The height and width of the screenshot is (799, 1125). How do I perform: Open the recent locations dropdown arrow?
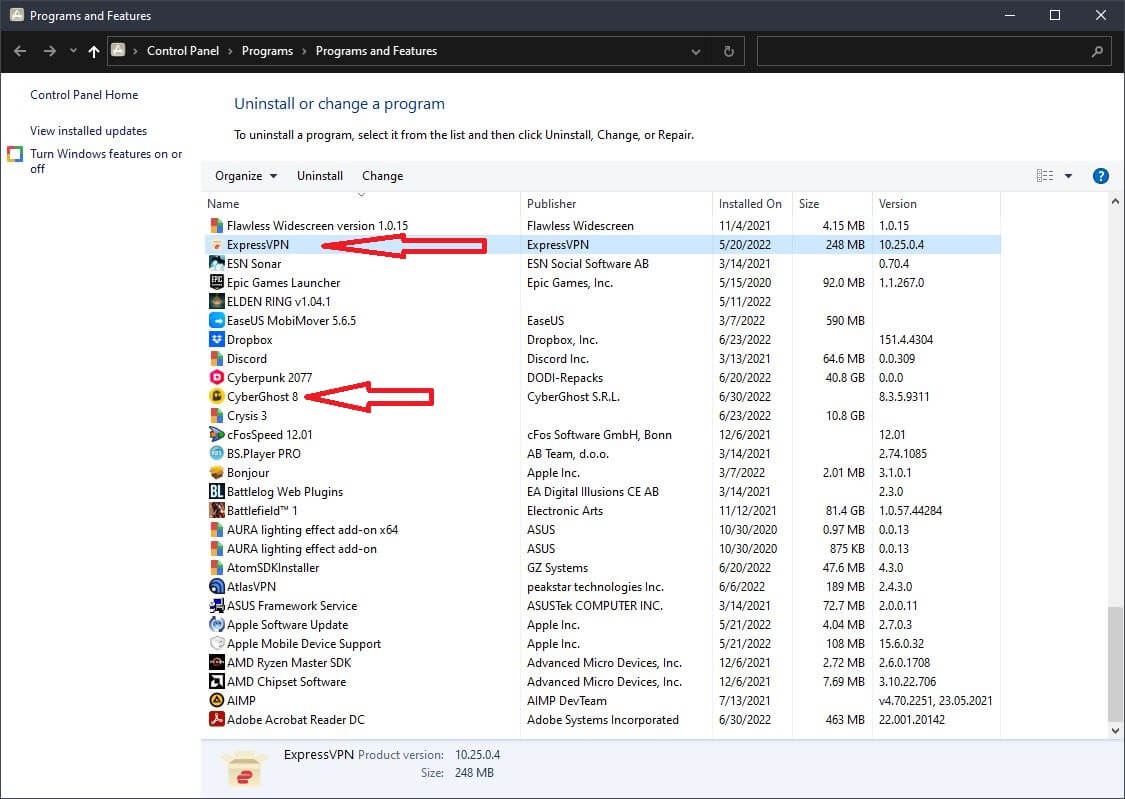pyautogui.click(x=72, y=51)
